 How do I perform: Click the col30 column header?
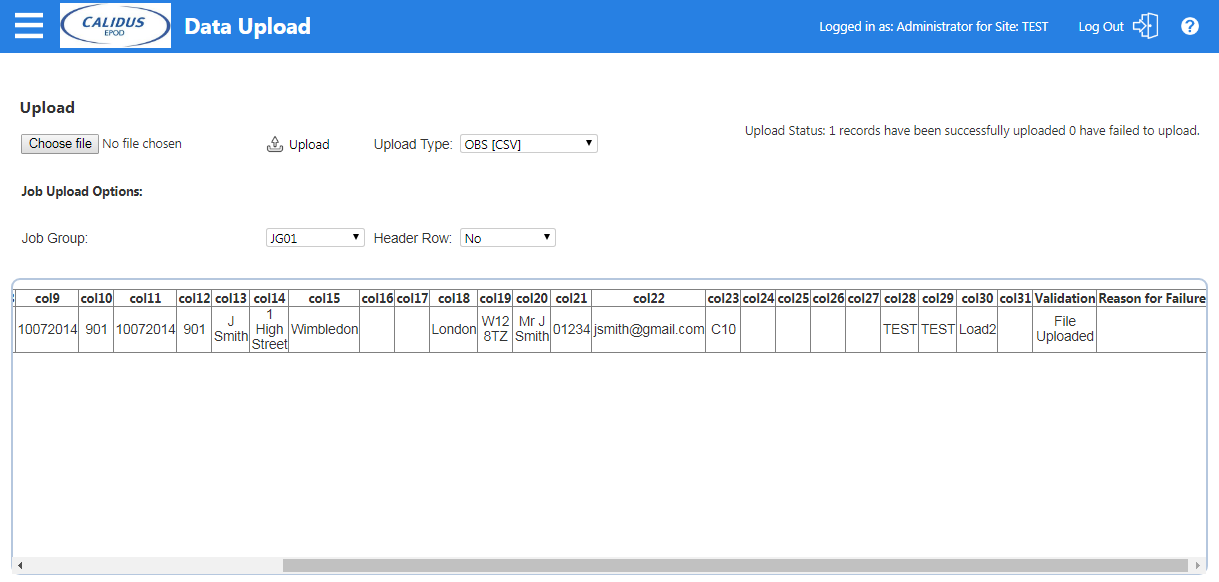click(x=977, y=298)
